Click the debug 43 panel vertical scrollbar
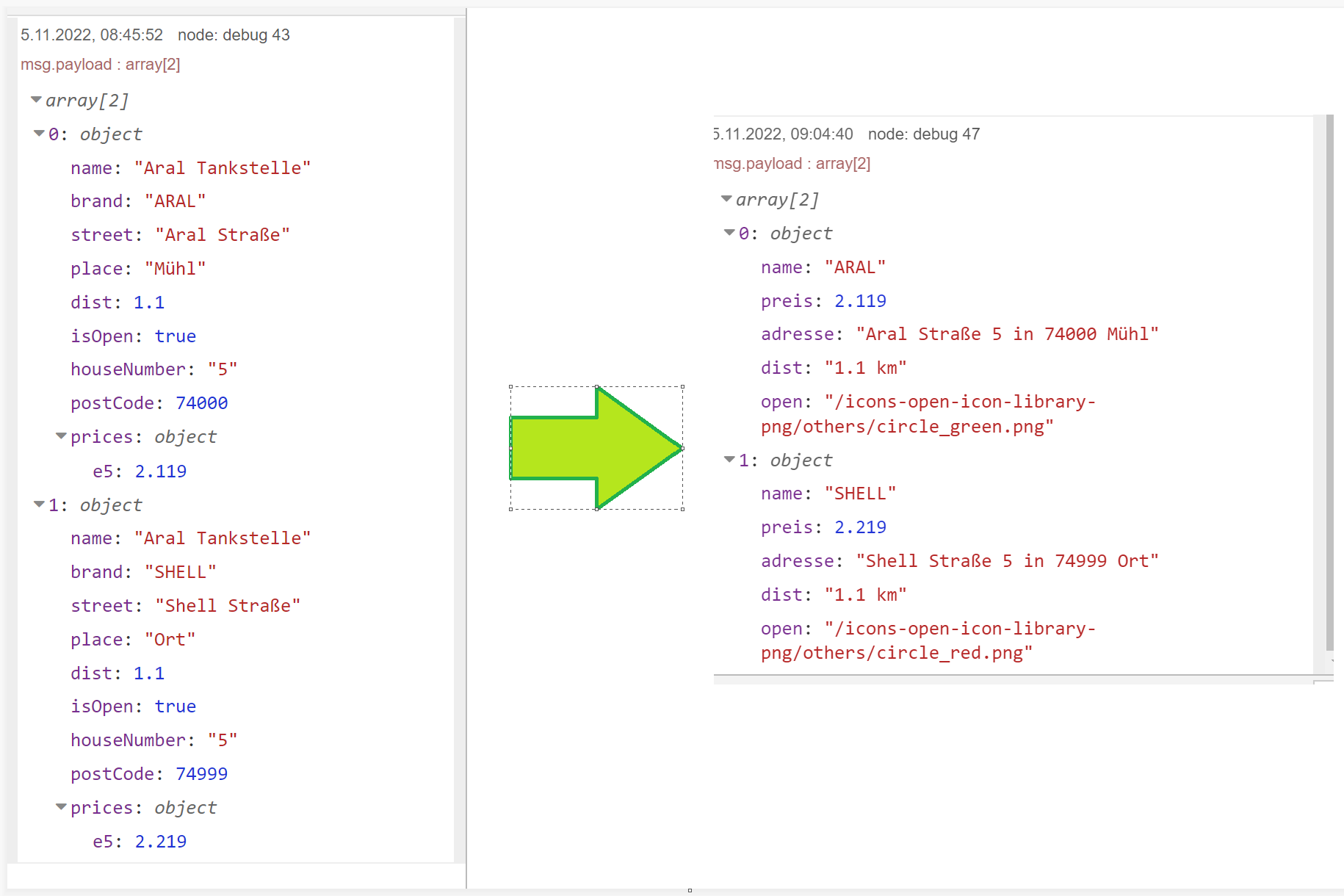Viewport: 1344px width, 896px height. click(459, 439)
